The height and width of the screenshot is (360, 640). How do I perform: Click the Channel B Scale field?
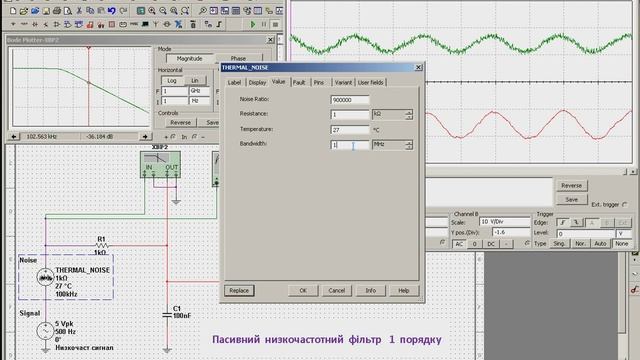tap(504, 222)
